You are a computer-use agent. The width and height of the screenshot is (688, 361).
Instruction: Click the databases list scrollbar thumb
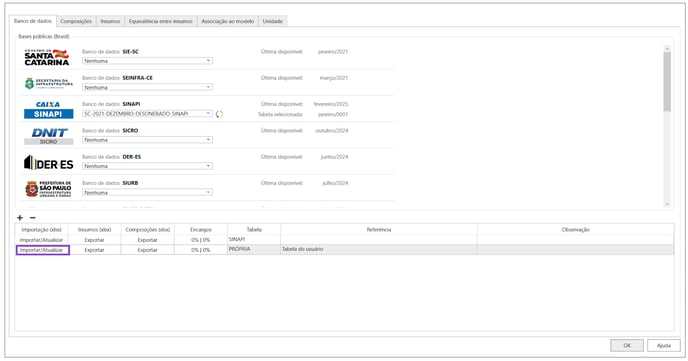[667, 82]
